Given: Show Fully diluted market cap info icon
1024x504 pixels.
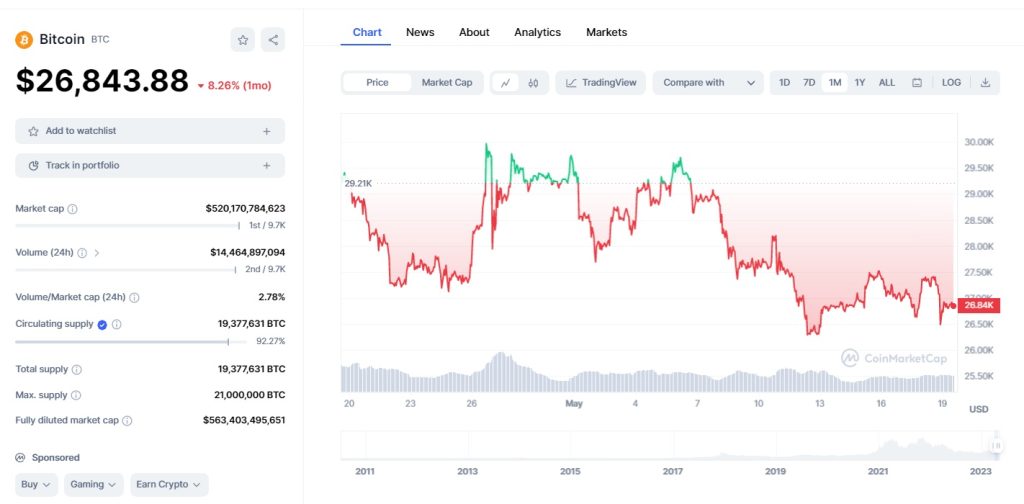Looking at the screenshot, I should (x=127, y=421).
